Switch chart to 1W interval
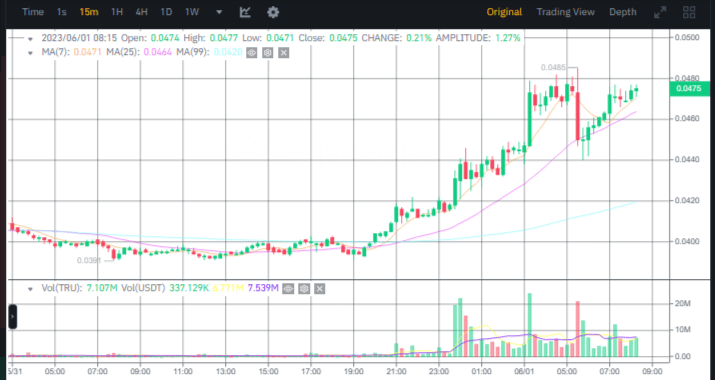The image size is (715, 380). click(x=192, y=12)
